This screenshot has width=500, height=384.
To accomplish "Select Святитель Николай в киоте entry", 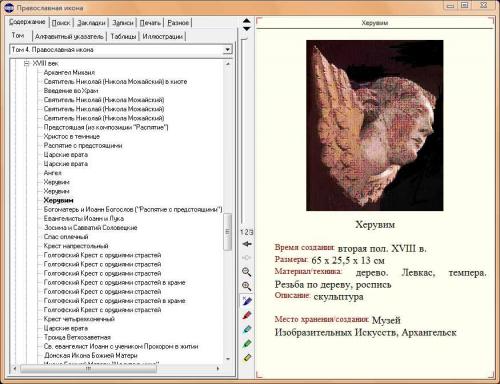I will 115,81.
